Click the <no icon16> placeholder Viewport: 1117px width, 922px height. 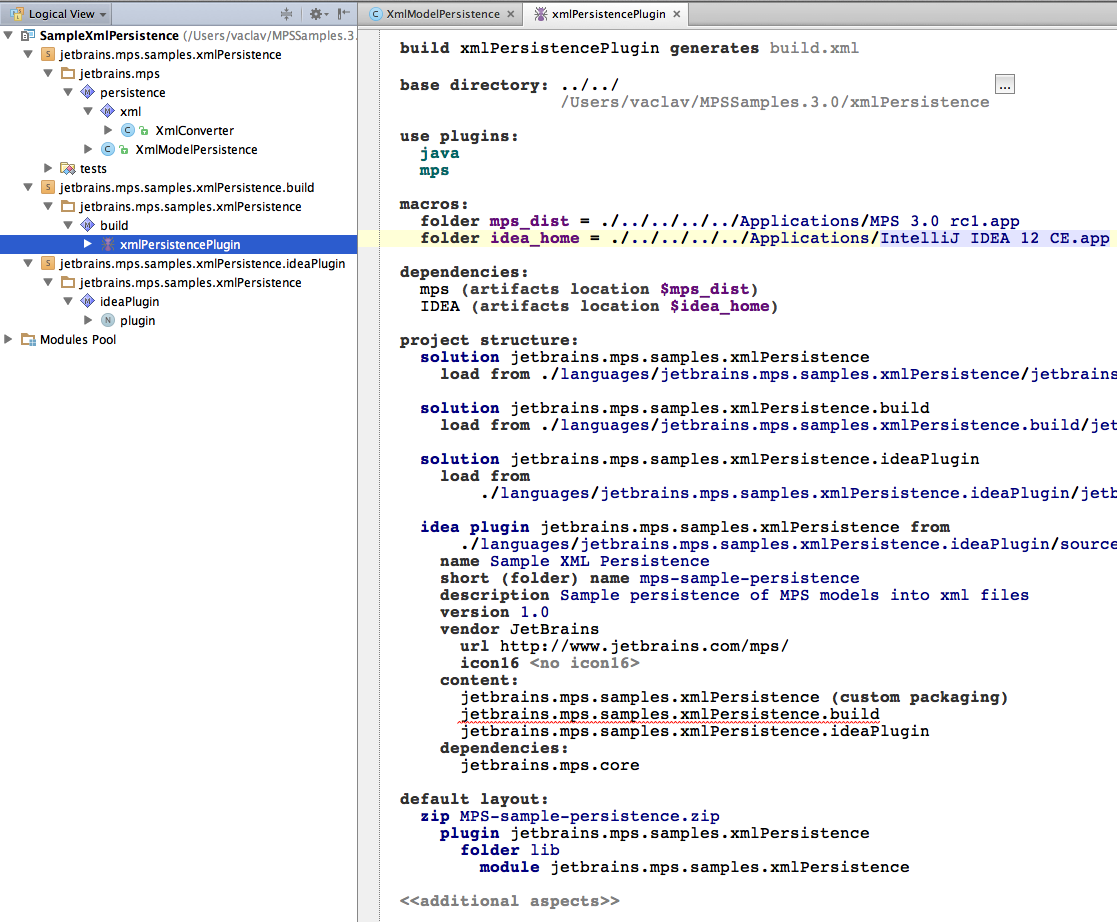[584, 663]
